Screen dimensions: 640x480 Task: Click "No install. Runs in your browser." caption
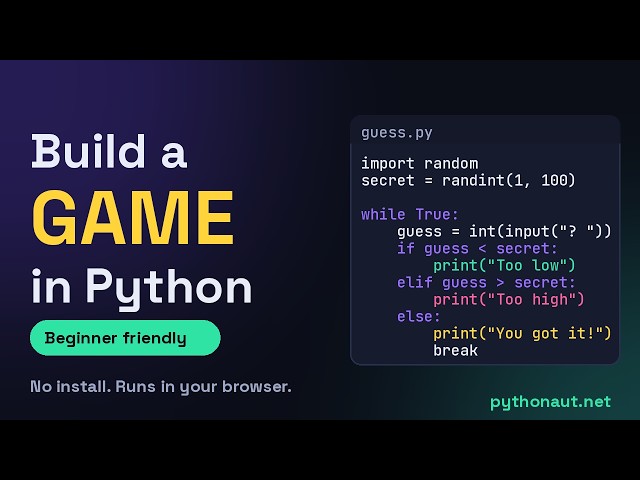point(161,387)
